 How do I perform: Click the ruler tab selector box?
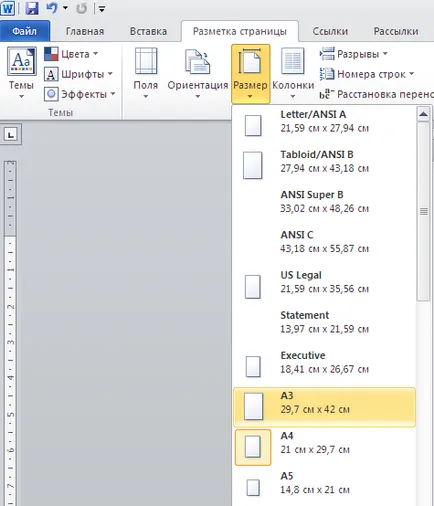point(11,134)
